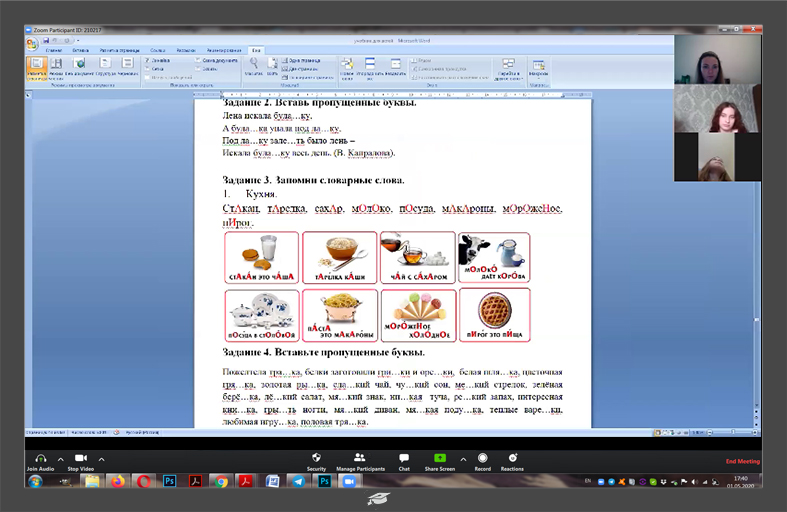Open the Home (Главная) ribbon tab
The width and height of the screenshot is (787, 512).
click(54, 50)
